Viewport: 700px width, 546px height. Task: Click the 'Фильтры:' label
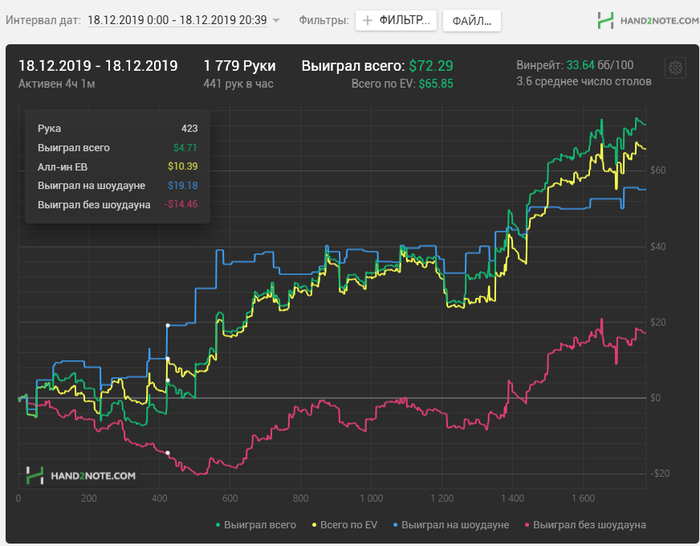tap(324, 20)
